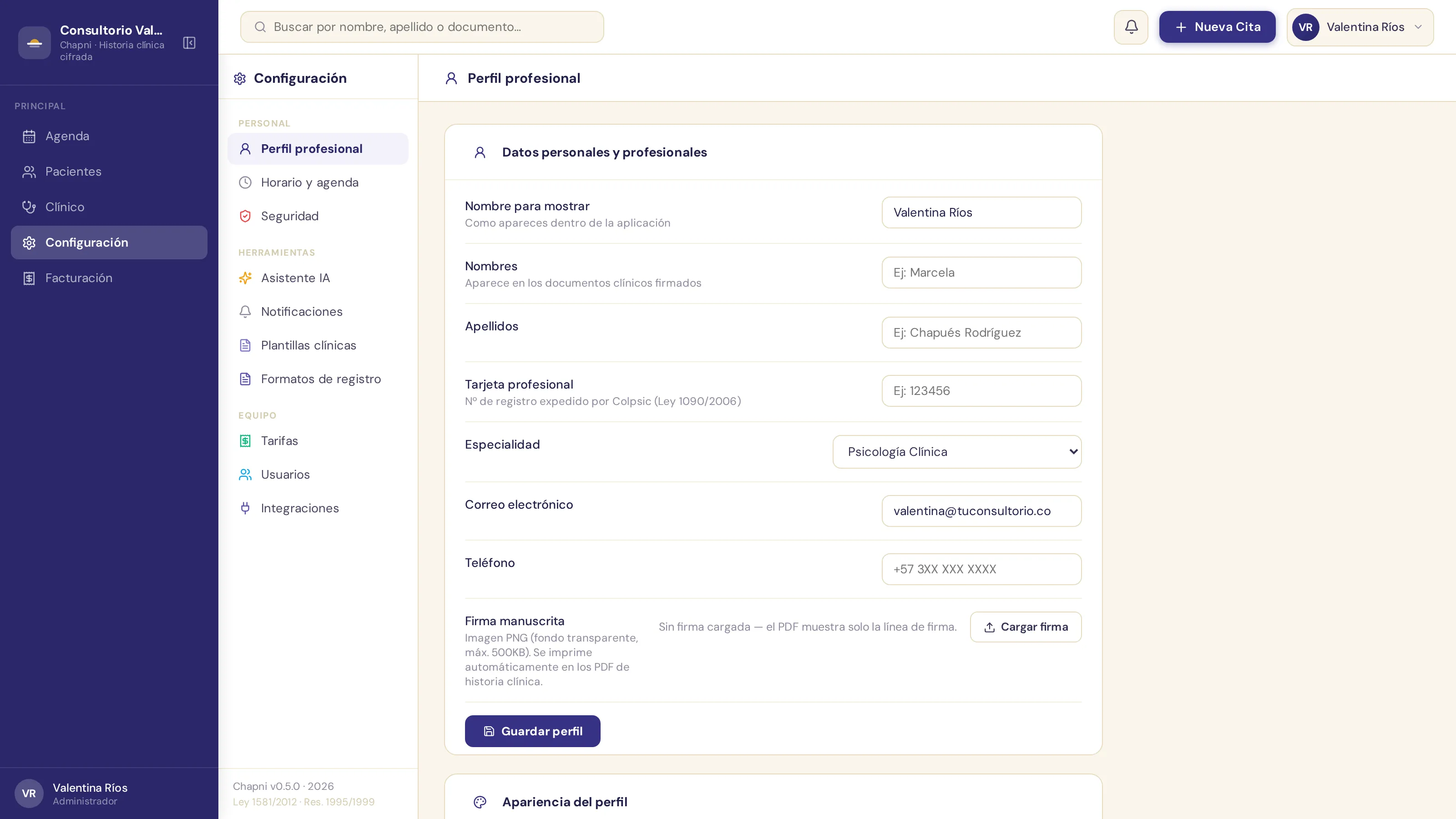Click the Tarjeta profesional input field
The width and height of the screenshot is (1456, 819).
point(981,391)
